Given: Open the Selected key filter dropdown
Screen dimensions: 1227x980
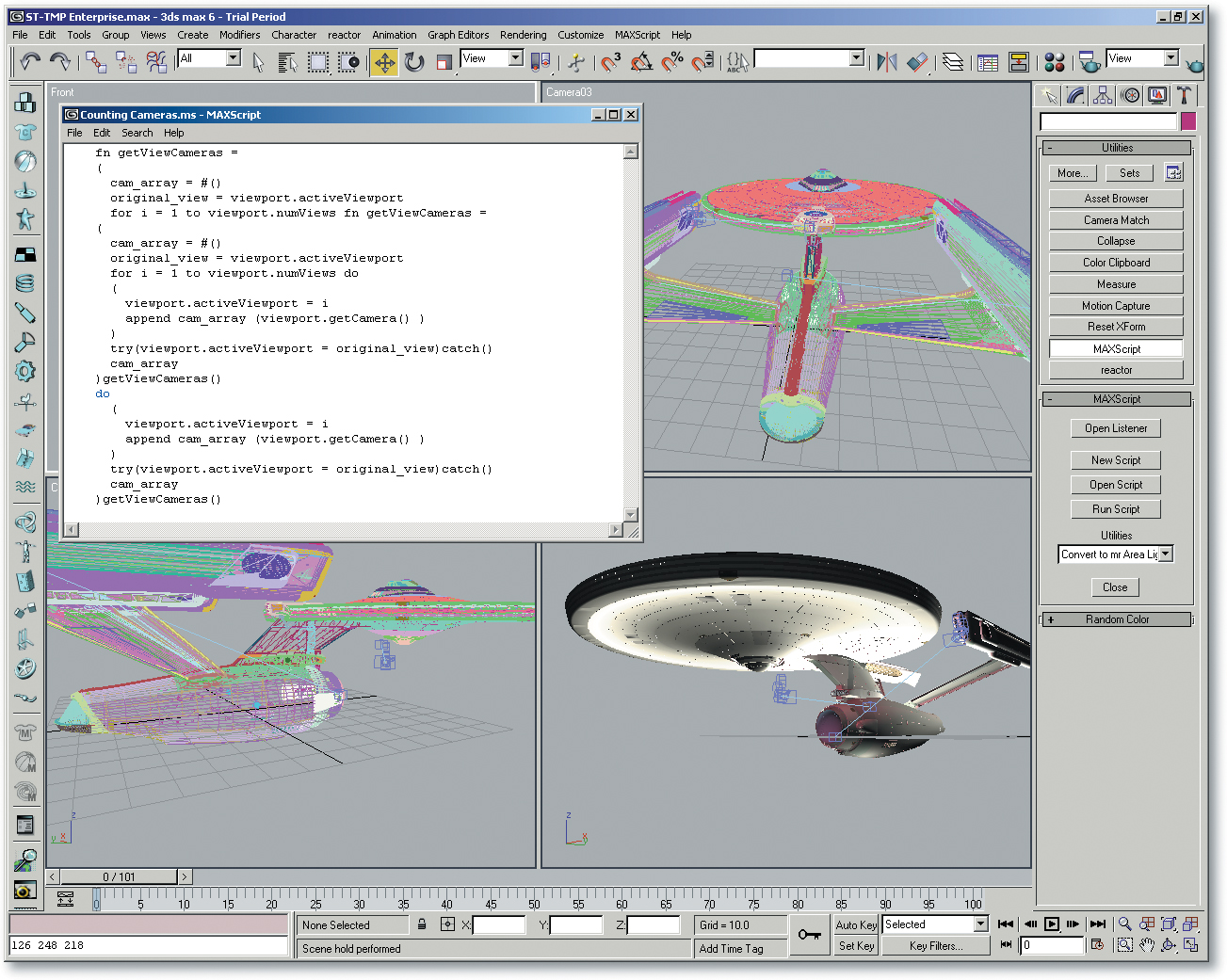Looking at the screenshot, I should tap(981, 924).
